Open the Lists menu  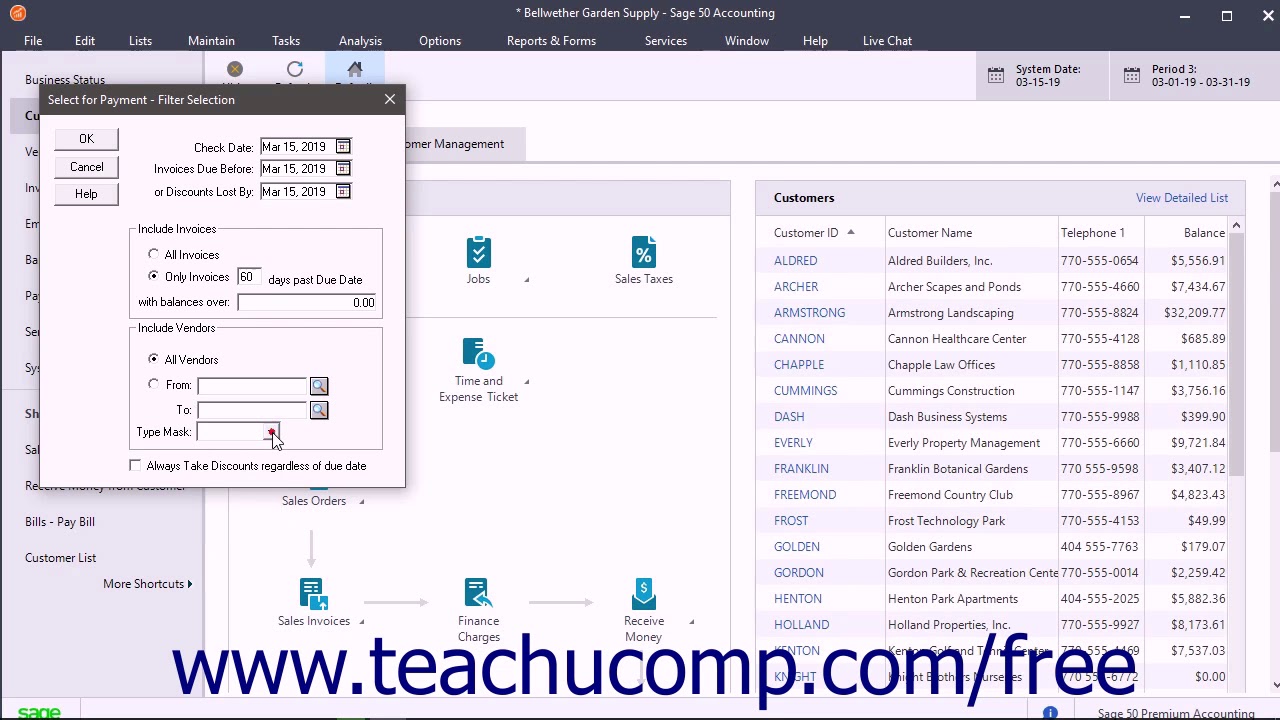click(140, 41)
